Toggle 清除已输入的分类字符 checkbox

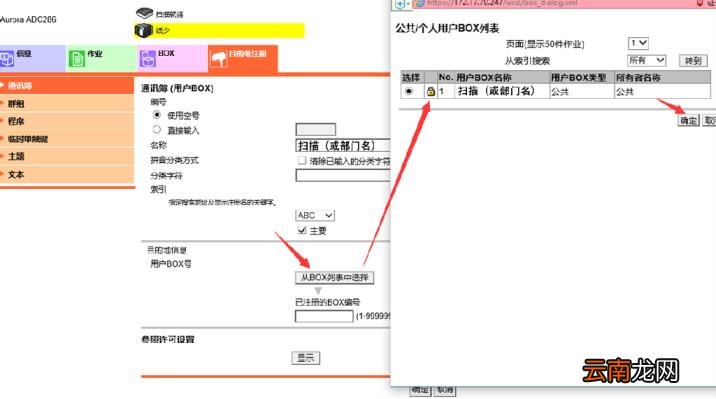pyautogui.click(x=301, y=160)
